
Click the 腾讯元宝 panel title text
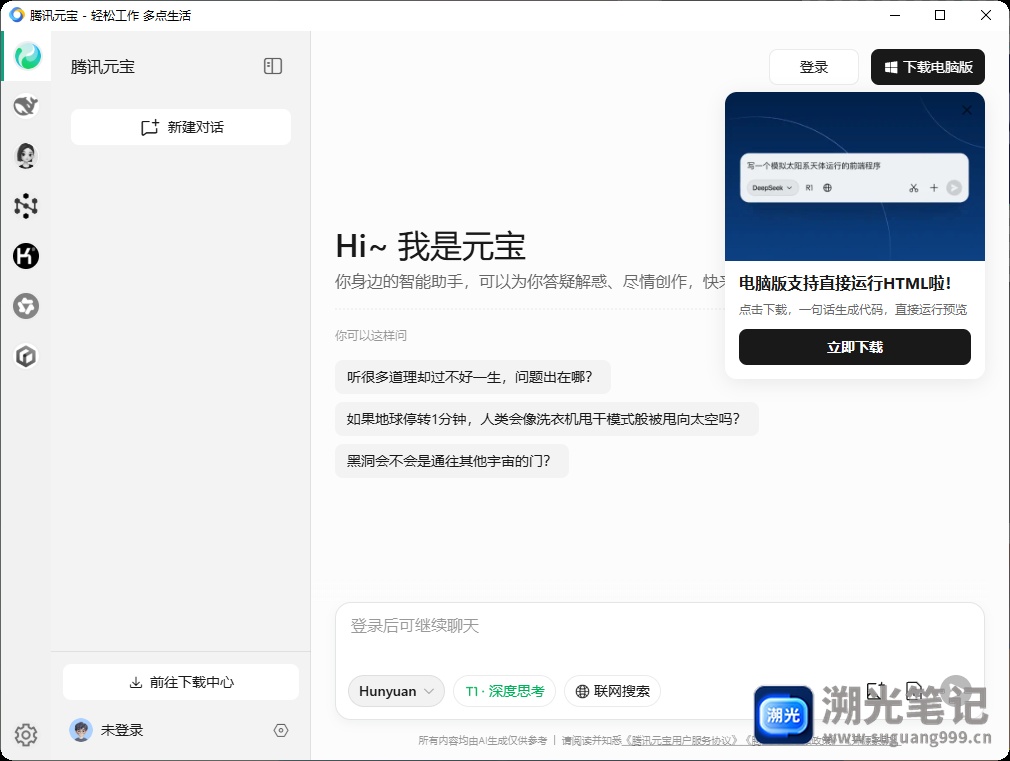(102, 66)
